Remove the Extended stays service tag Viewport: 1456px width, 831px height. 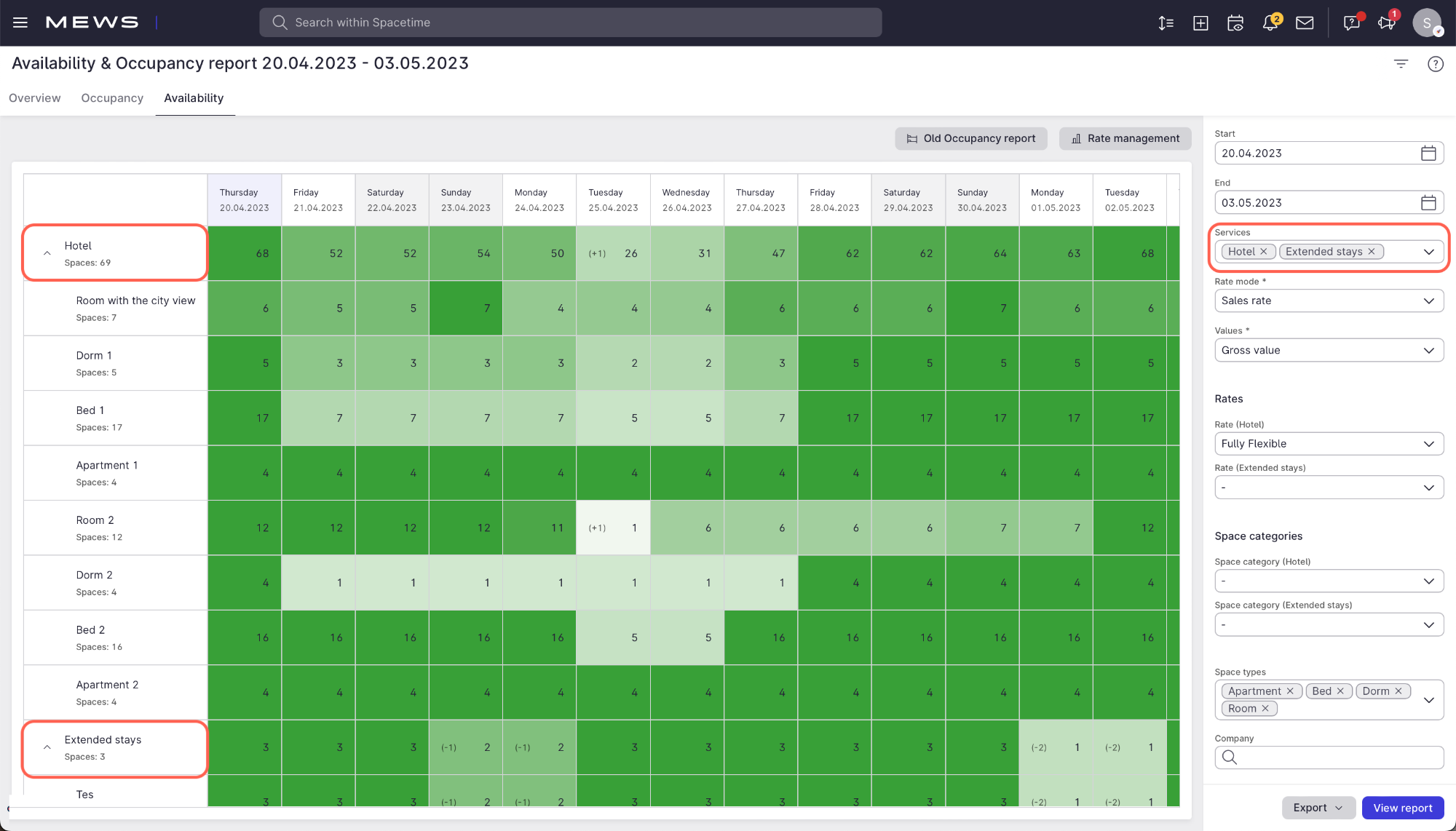pyautogui.click(x=1372, y=252)
